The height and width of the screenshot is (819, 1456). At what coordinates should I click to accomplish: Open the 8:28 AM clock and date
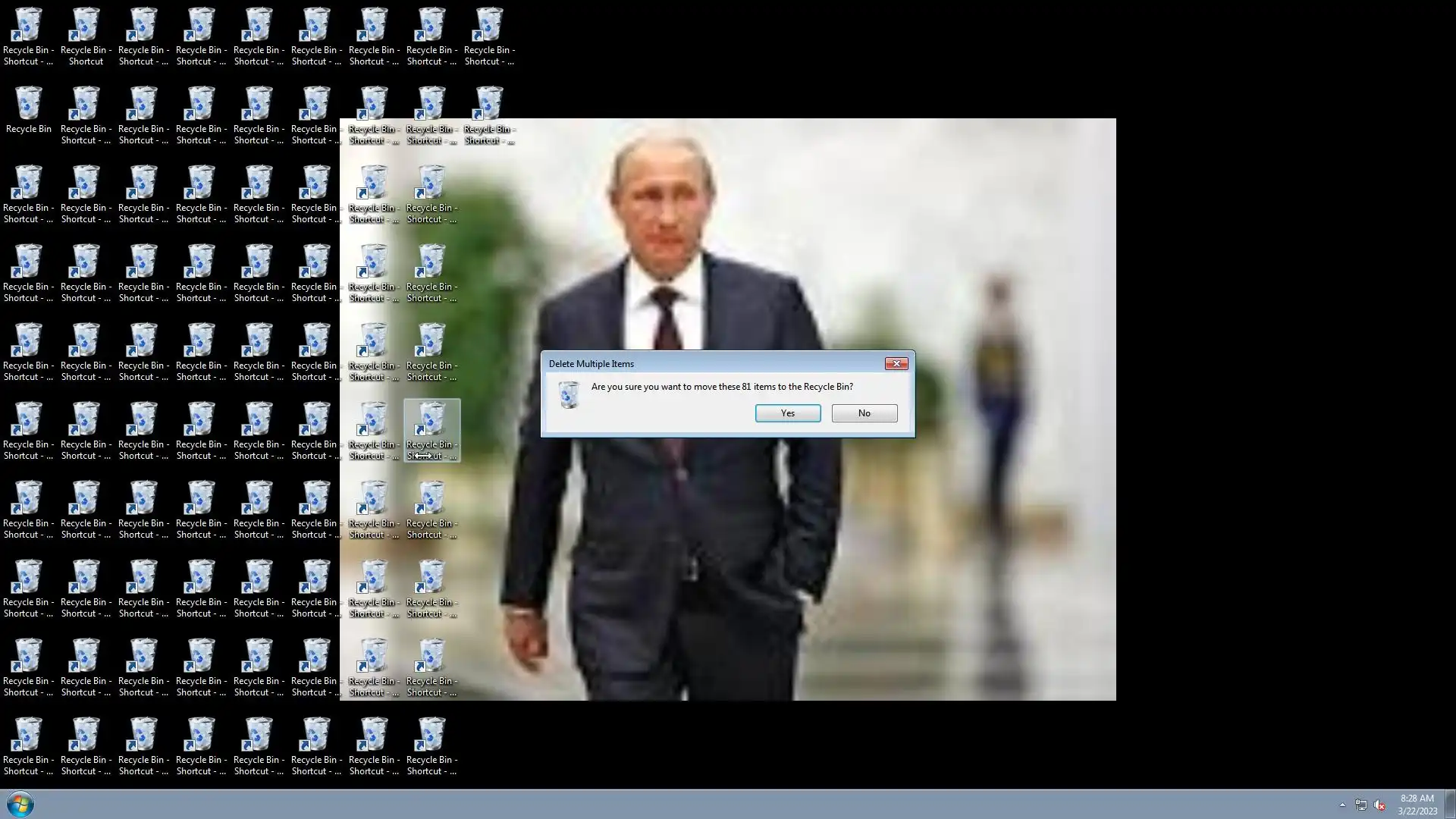click(1417, 805)
